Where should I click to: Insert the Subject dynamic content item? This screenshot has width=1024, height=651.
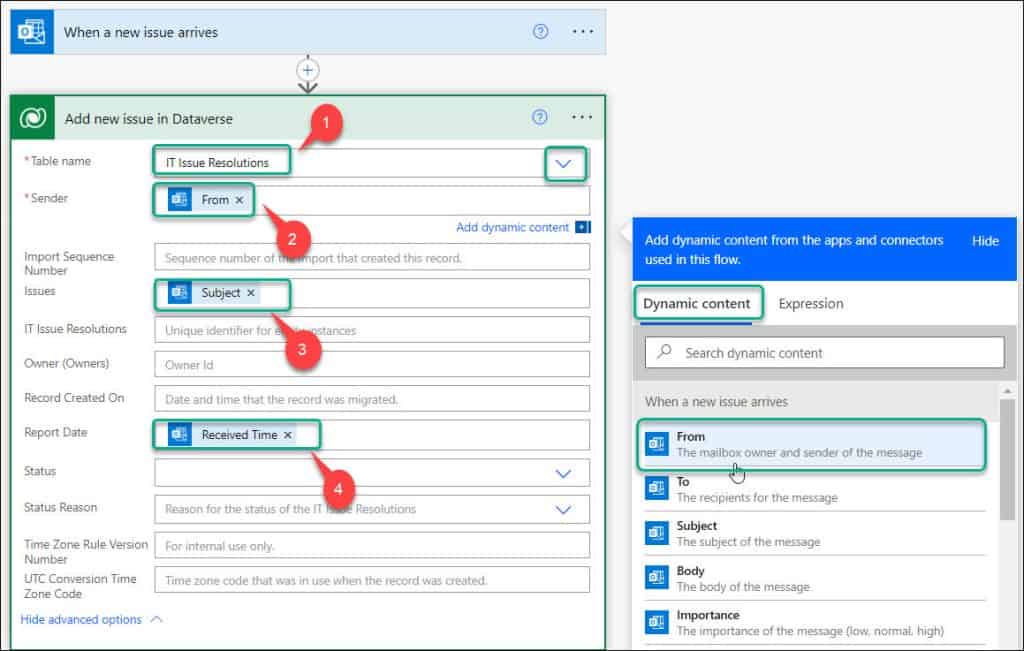[x=814, y=533]
